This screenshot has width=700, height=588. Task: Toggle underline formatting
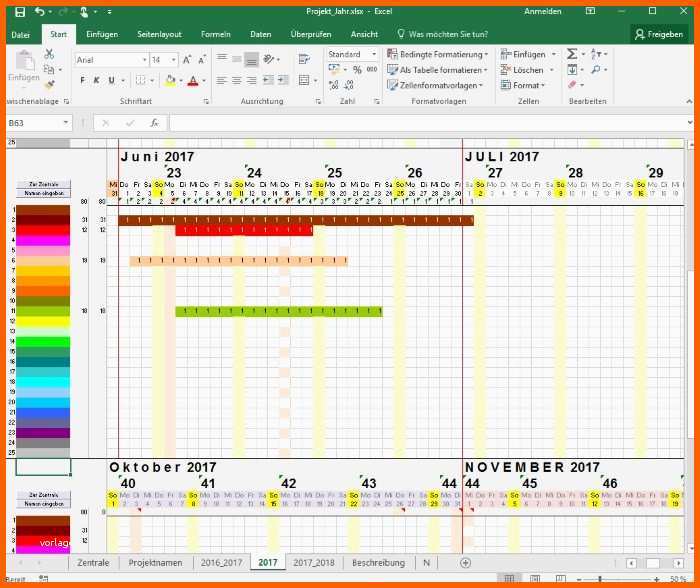(x=111, y=80)
